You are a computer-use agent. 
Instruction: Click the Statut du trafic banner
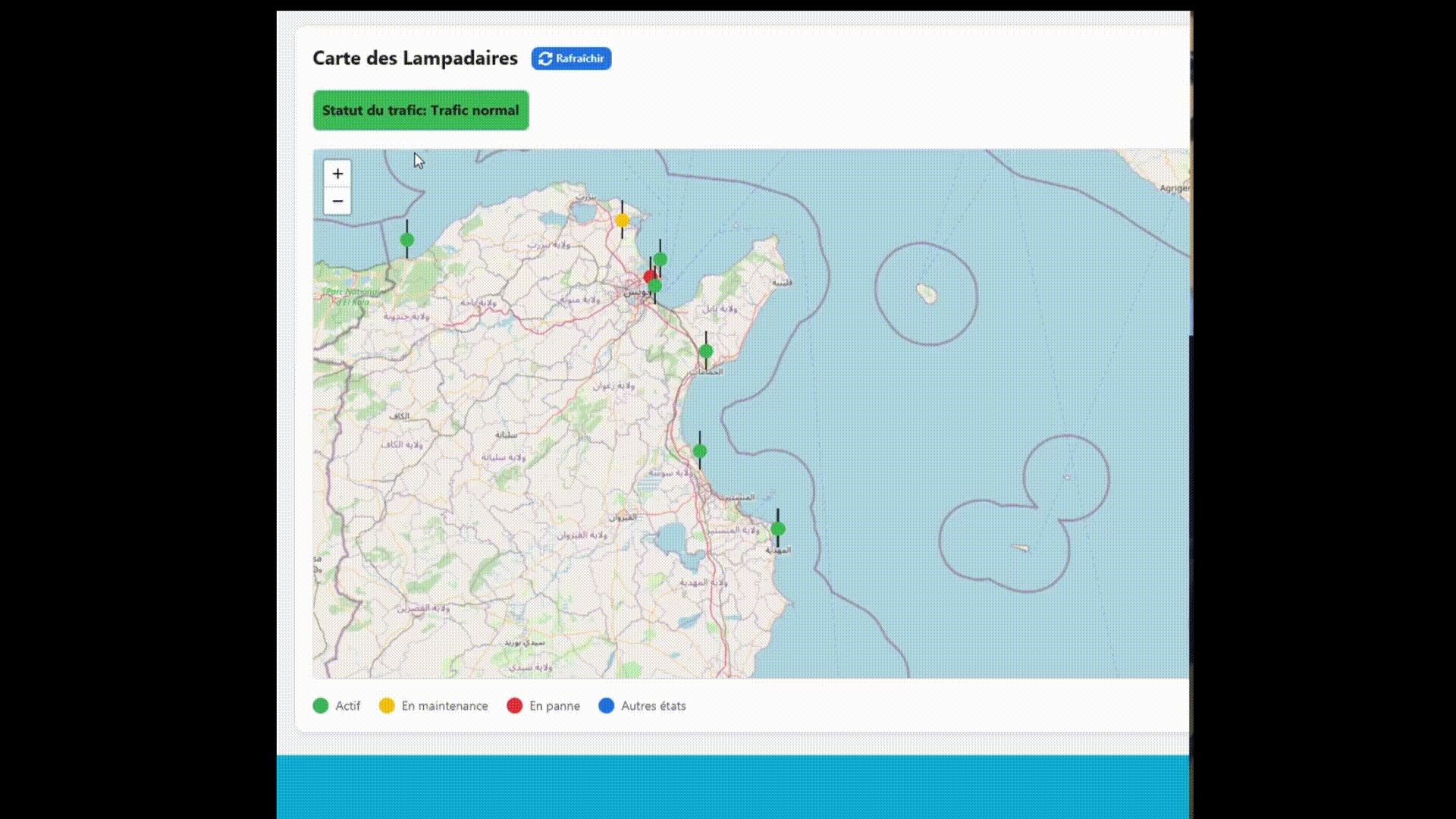click(x=421, y=111)
